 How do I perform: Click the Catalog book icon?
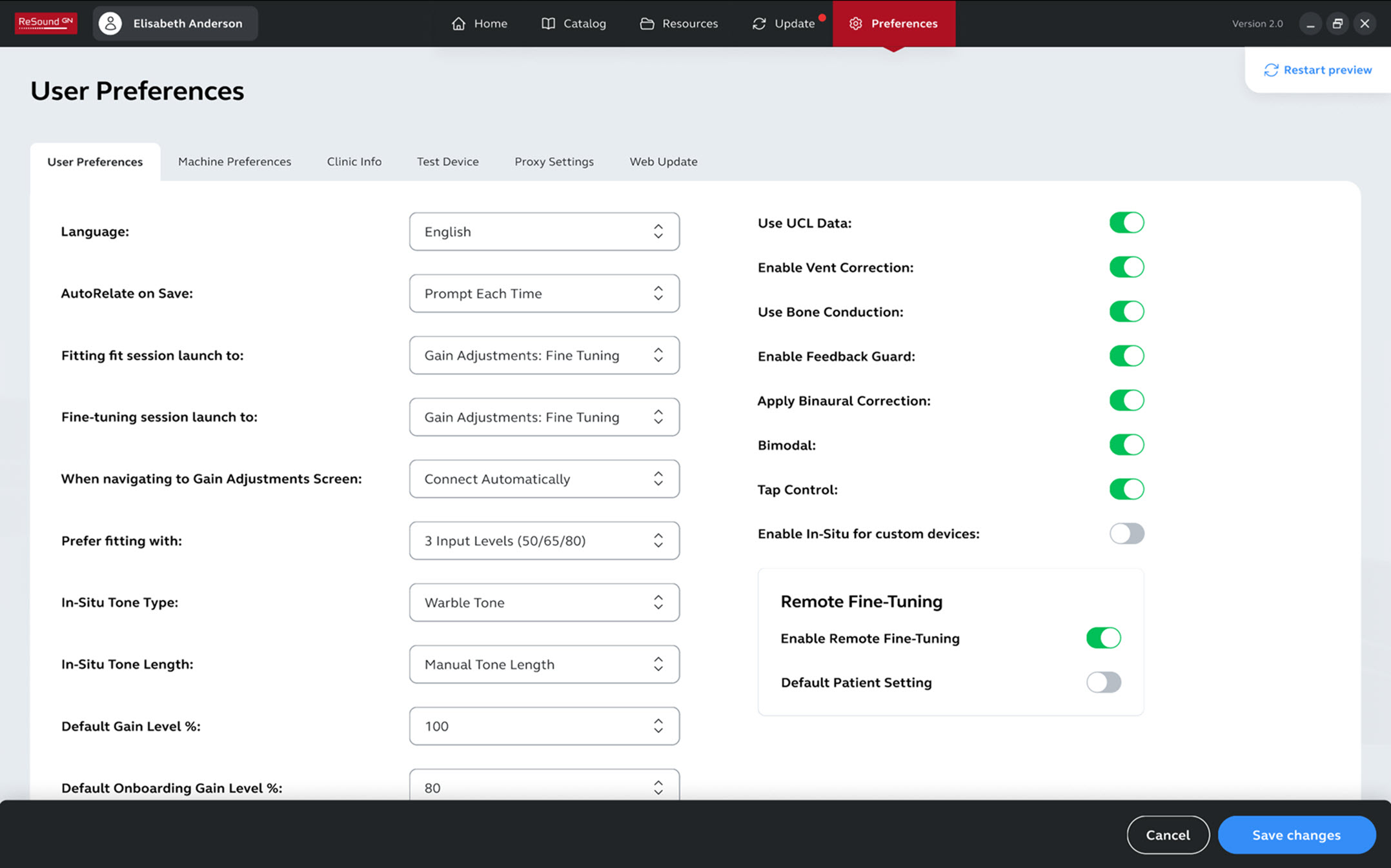pyautogui.click(x=548, y=23)
